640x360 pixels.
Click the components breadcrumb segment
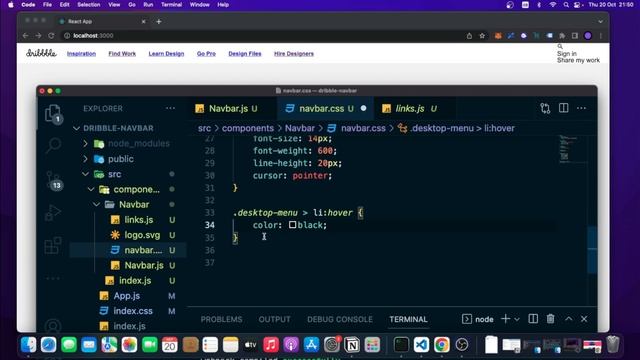(248, 128)
